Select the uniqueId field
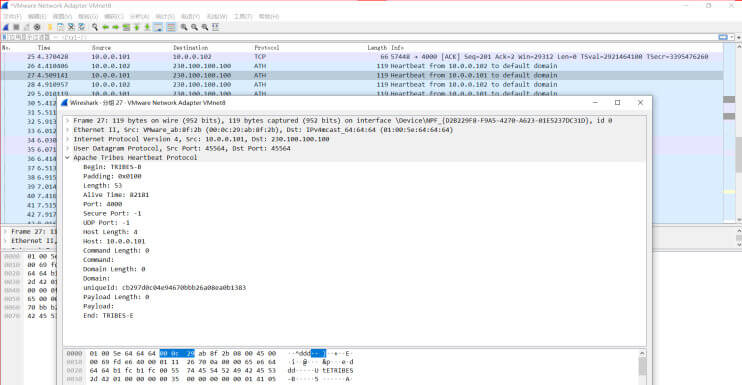 point(165,288)
